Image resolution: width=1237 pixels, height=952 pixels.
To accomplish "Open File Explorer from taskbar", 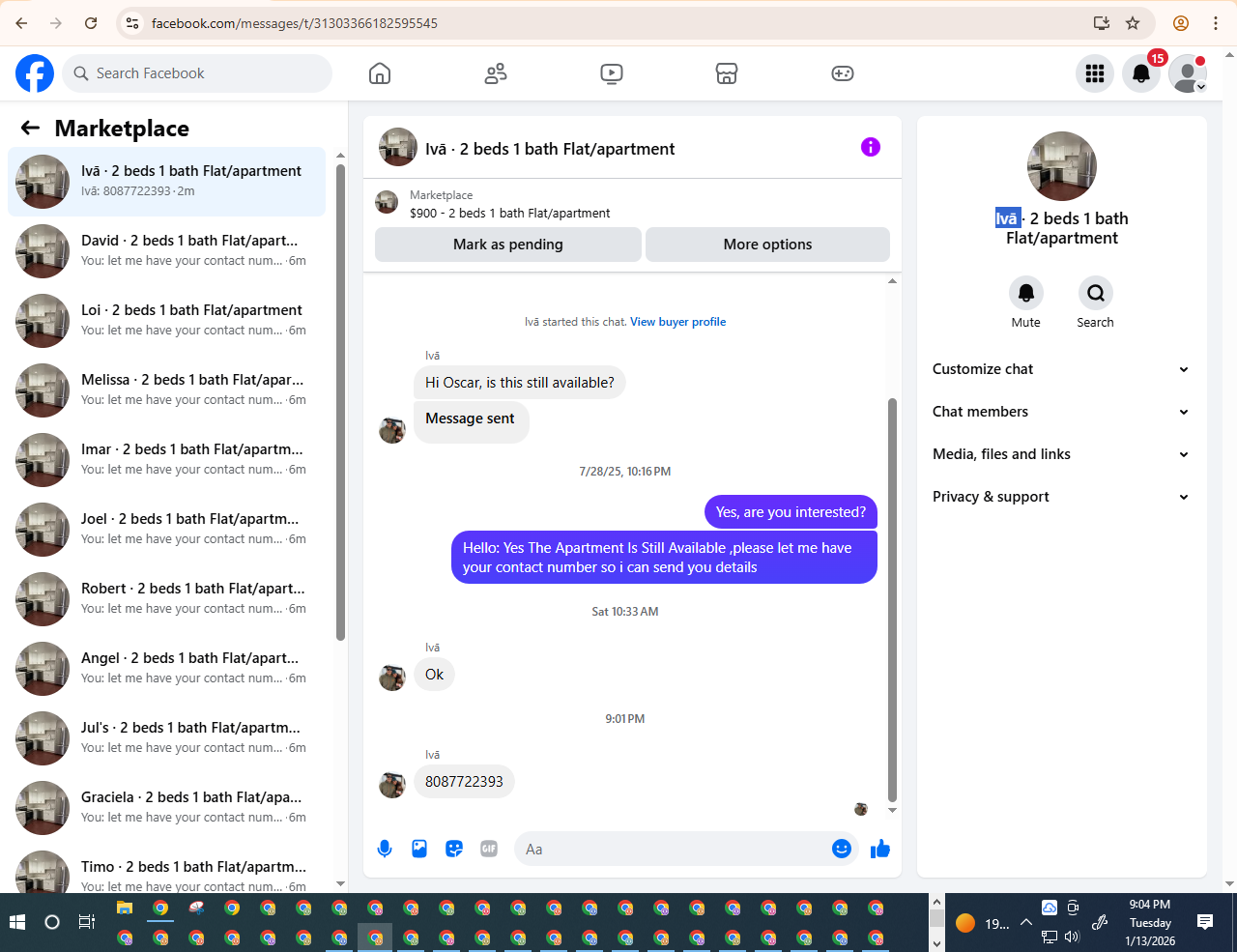I will pyautogui.click(x=125, y=908).
